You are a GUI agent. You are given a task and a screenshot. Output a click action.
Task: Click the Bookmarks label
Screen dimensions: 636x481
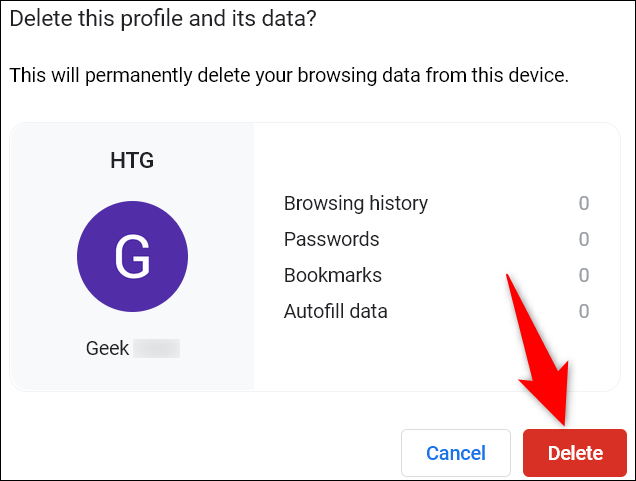pyautogui.click(x=332, y=275)
